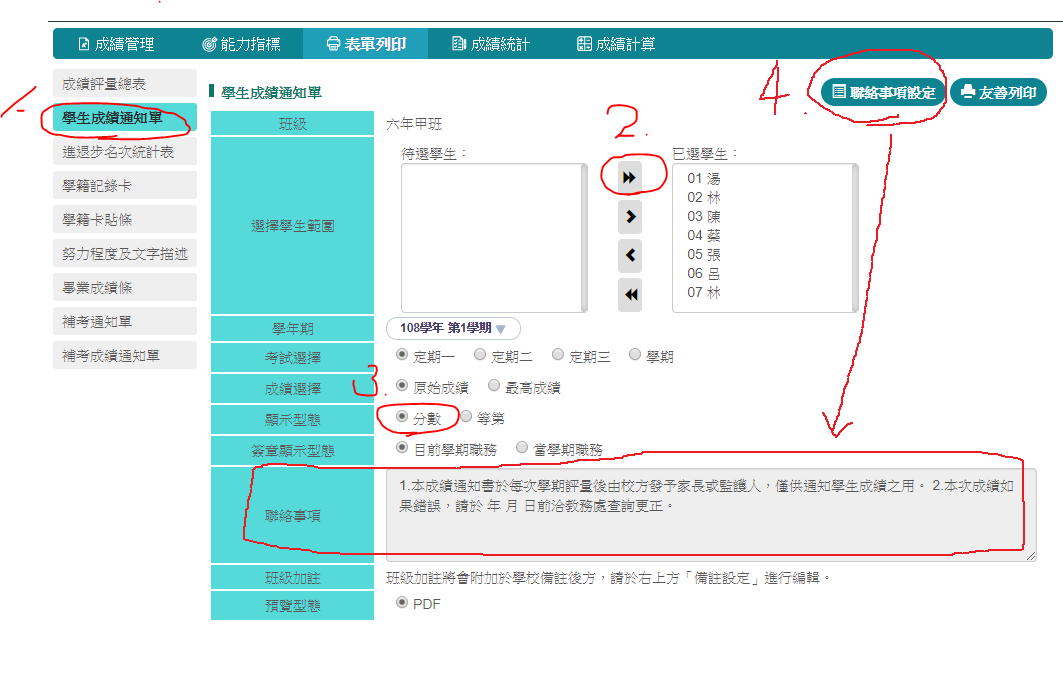The width and height of the screenshot is (1063, 699).
Task: Switch to the 能力指標 tab
Action: pos(241,44)
